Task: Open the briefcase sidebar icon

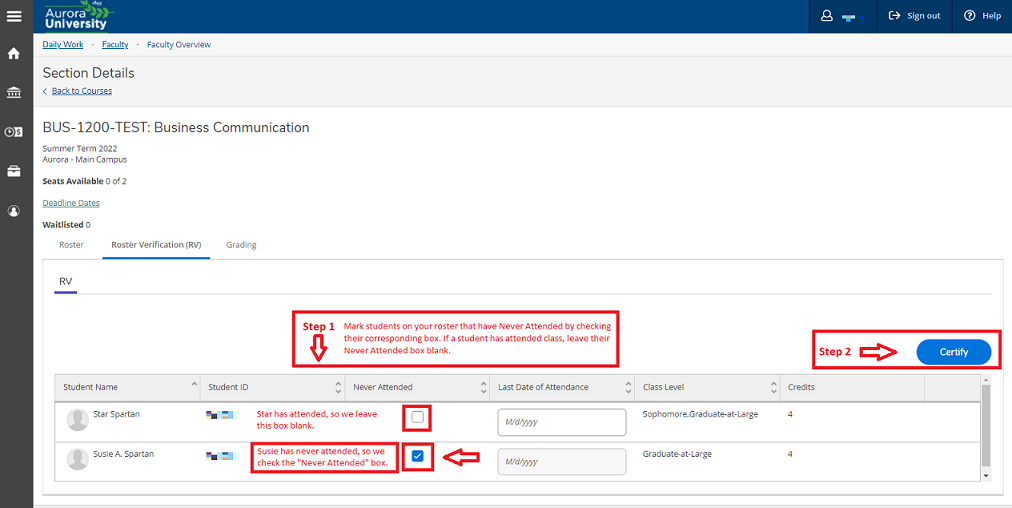Action: tap(14, 171)
